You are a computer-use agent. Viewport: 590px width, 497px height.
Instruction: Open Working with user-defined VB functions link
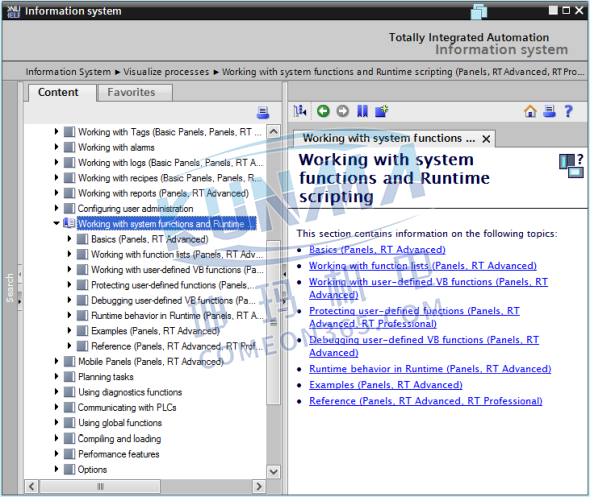pyautogui.click(x=428, y=288)
